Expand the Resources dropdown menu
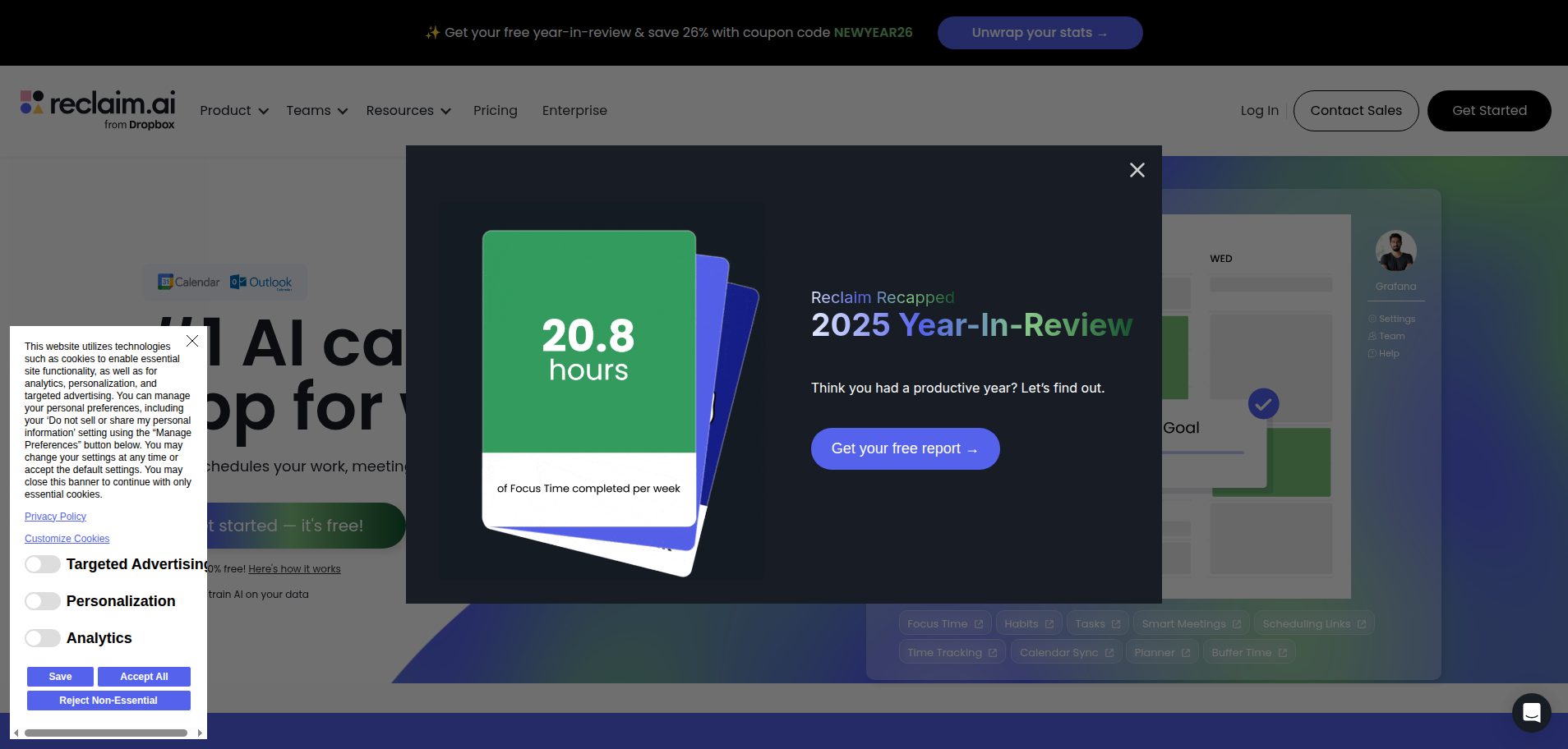Viewport: 1568px width, 749px height. pos(408,111)
